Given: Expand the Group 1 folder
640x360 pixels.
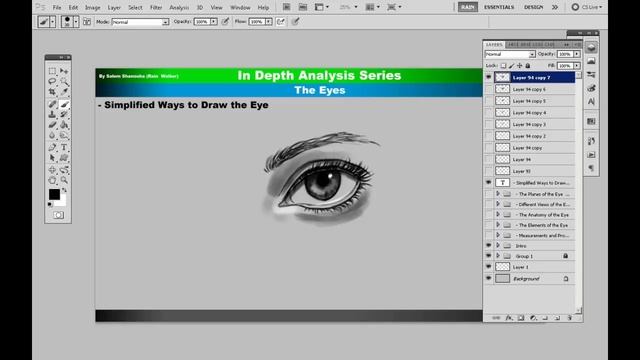Looking at the screenshot, I should (498, 256).
